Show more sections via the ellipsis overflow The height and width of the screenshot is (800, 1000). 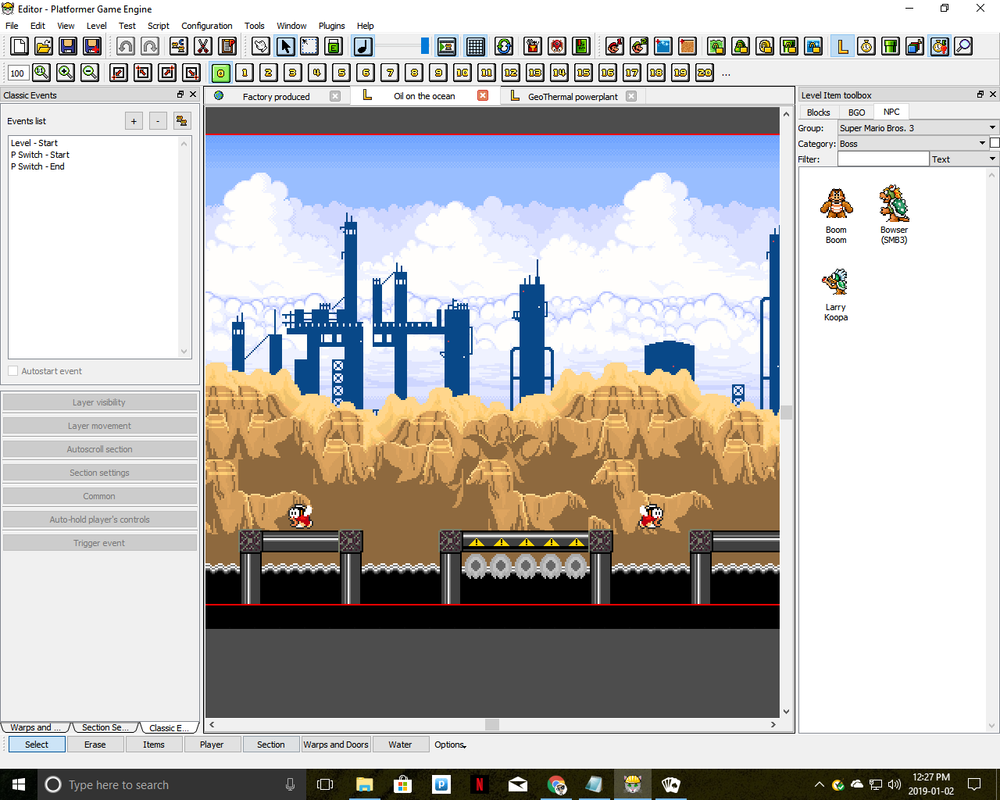(x=726, y=73)
